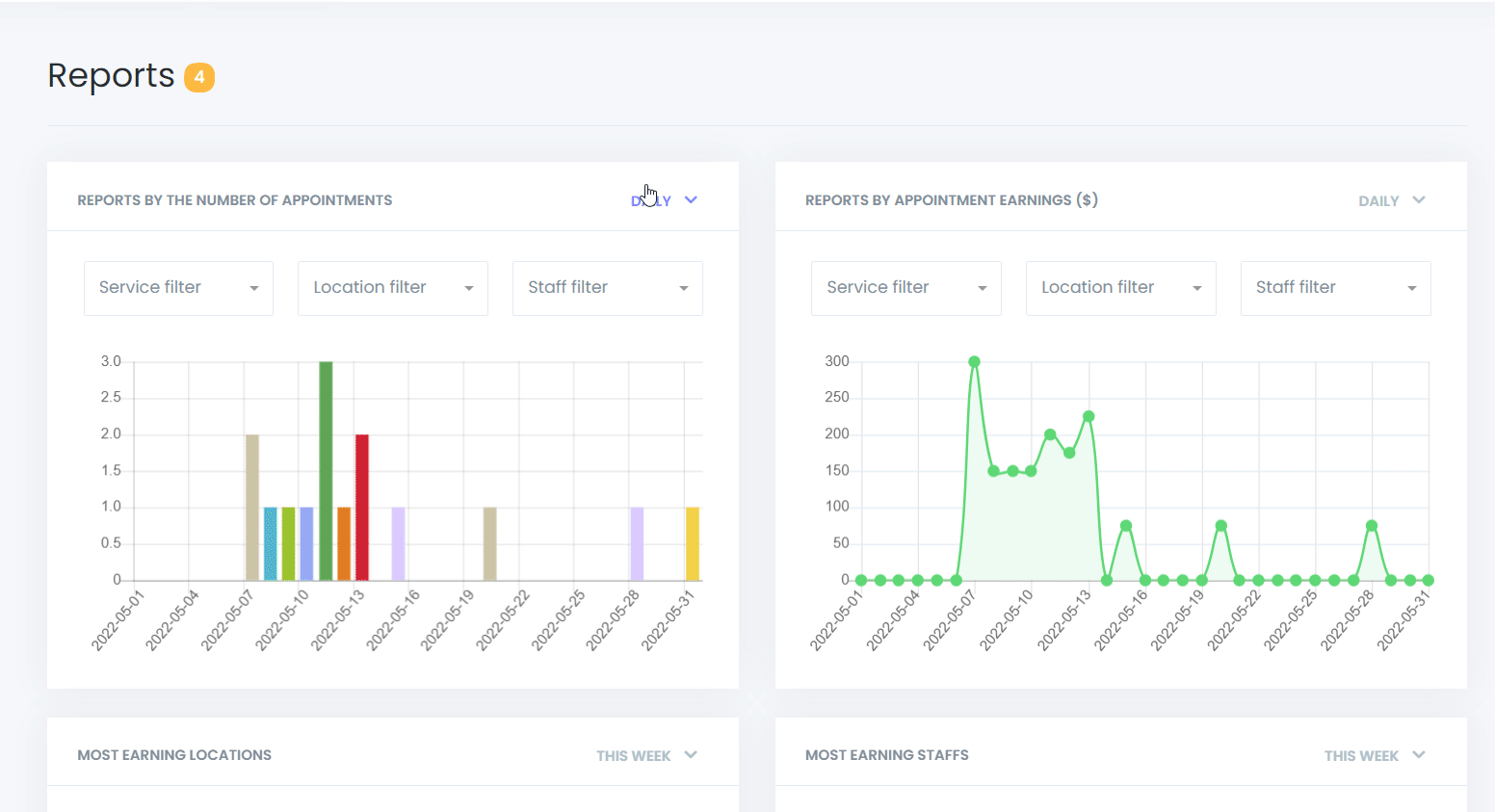The width and height of the screenshot is (1495, 812).
Task: Click the dropdown arrow on the appointments Staff filter
Action: click(684, 288)
